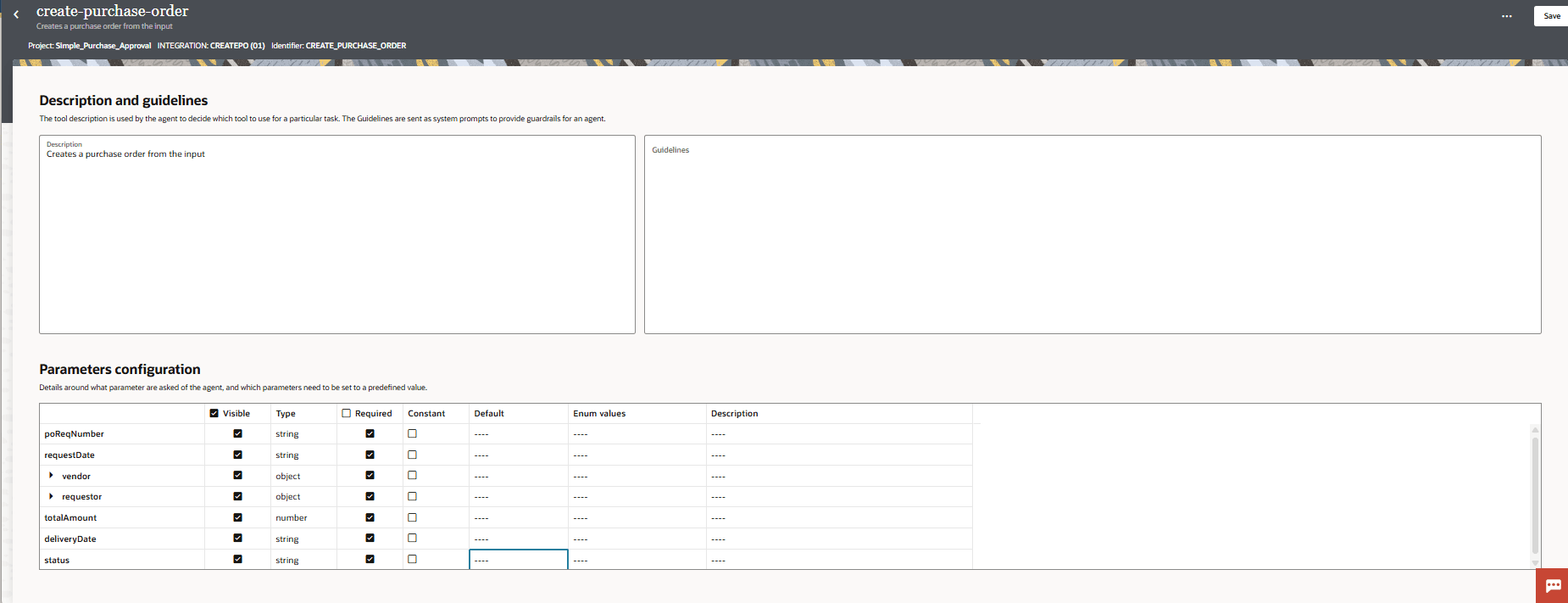Toggle the Visible header checkbox

[x=214, y=414]
